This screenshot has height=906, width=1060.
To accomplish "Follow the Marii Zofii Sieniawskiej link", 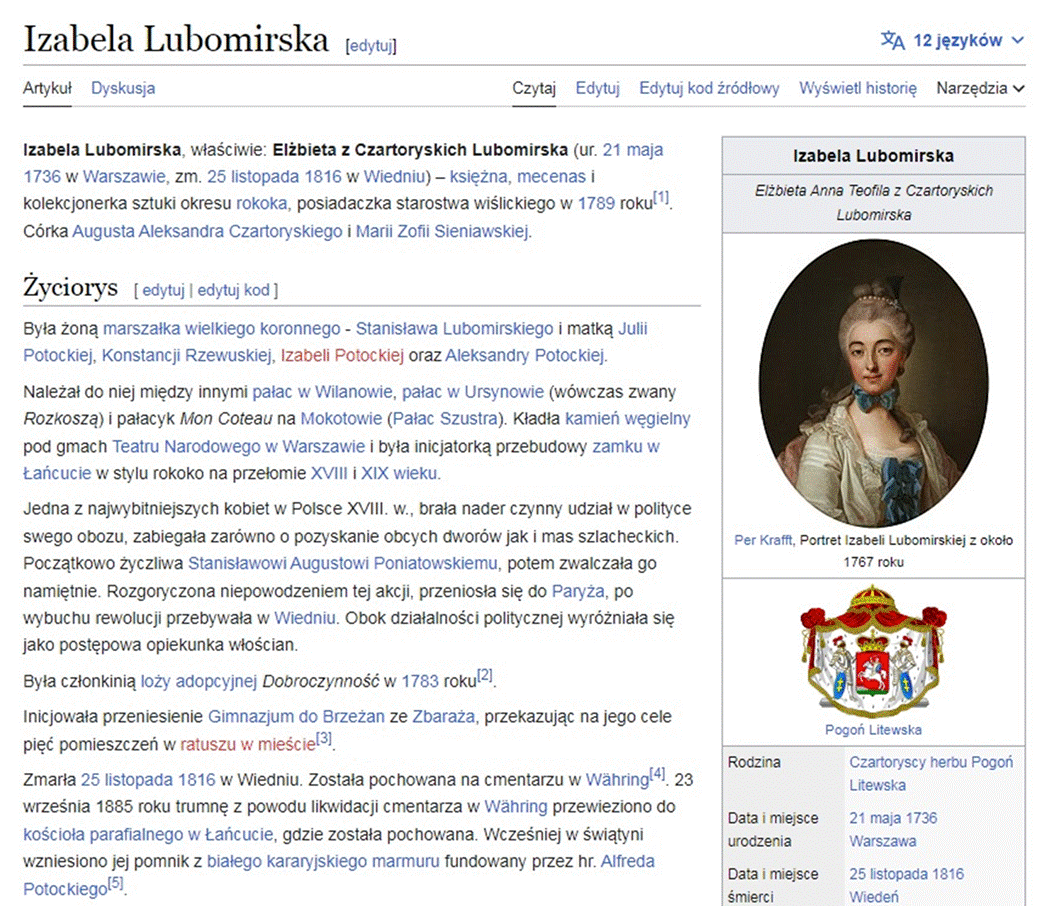I will (442, 231).
